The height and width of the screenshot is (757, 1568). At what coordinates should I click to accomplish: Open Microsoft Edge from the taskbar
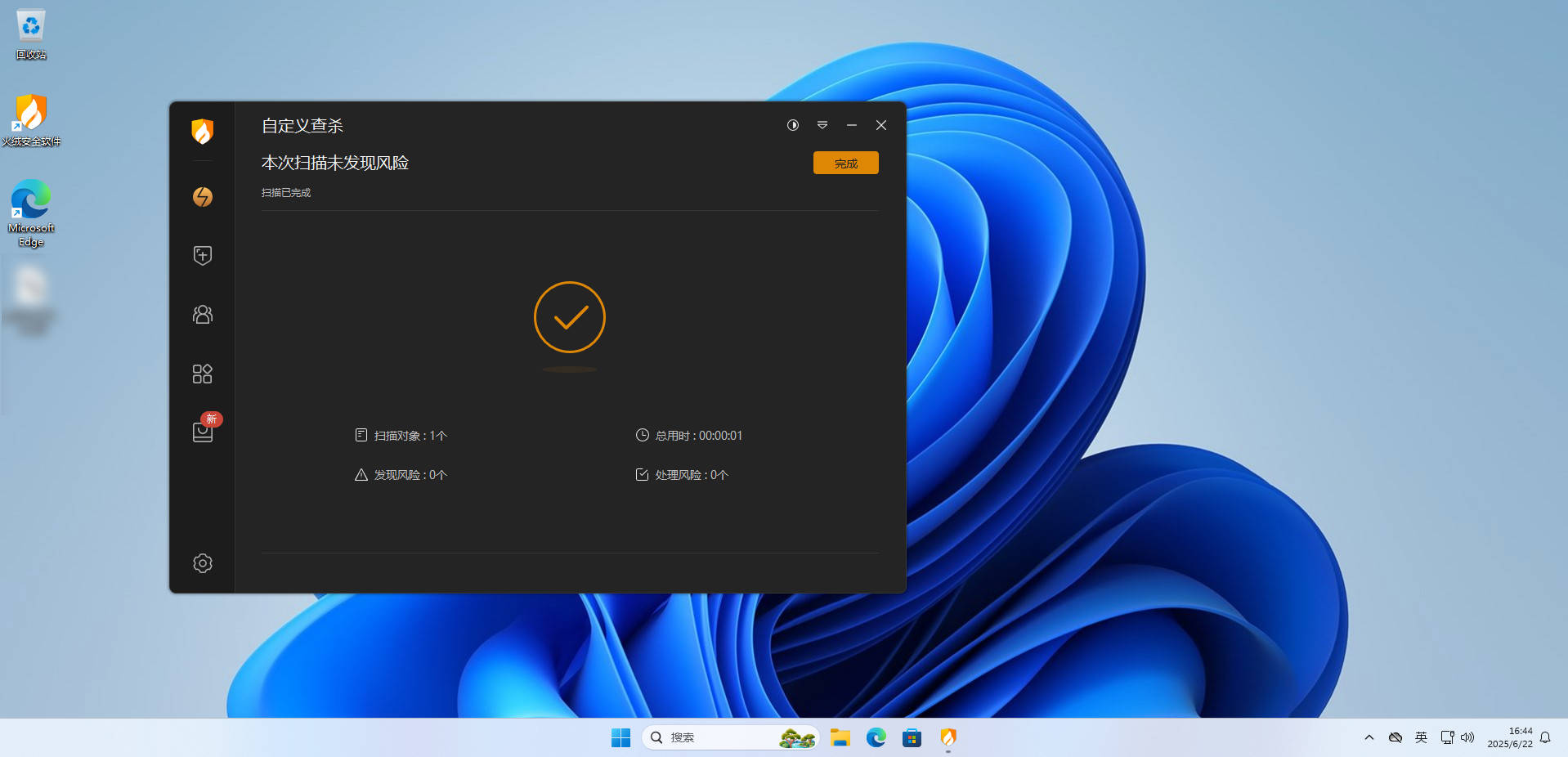[x=876, y=738]
